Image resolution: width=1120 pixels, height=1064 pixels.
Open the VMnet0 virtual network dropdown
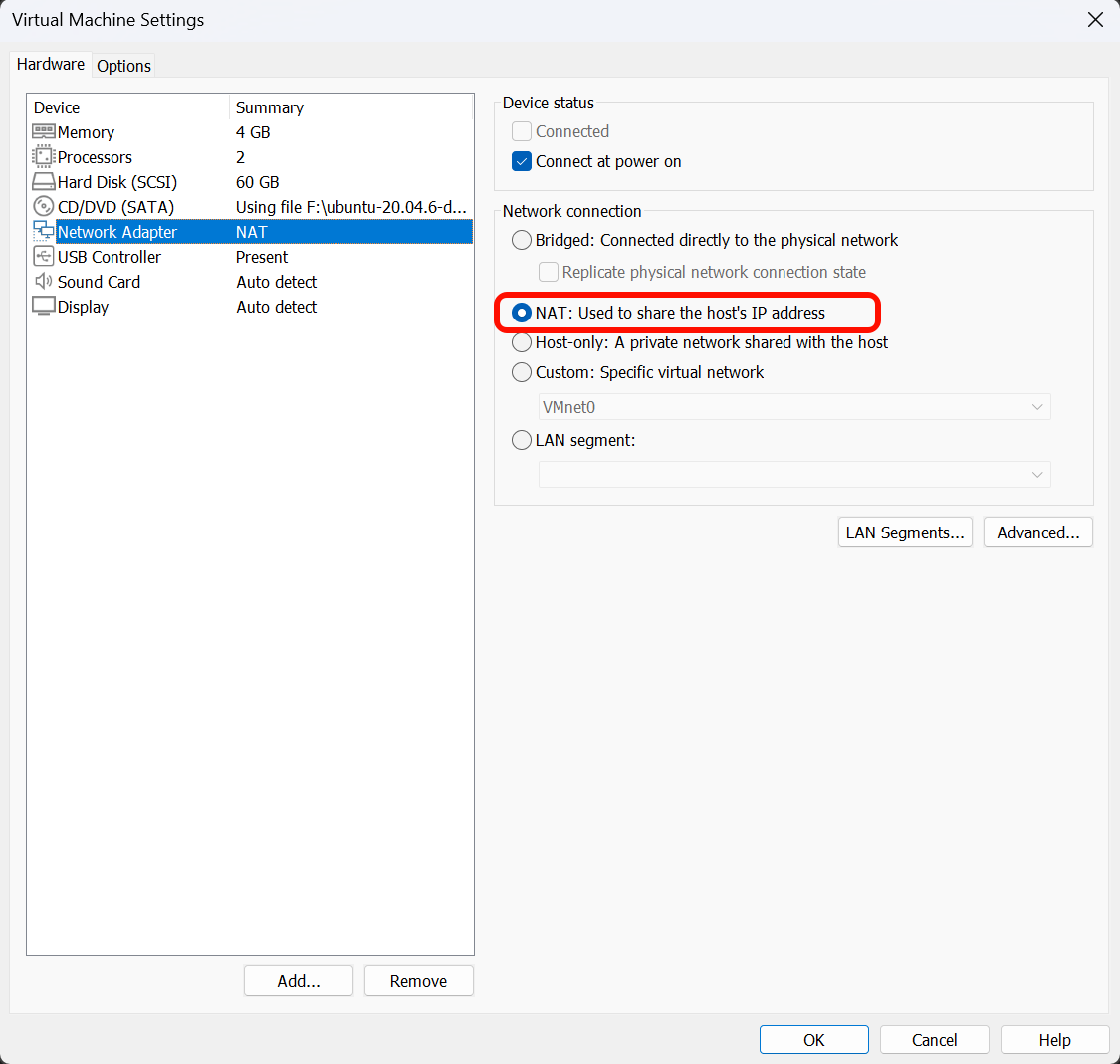794,407
